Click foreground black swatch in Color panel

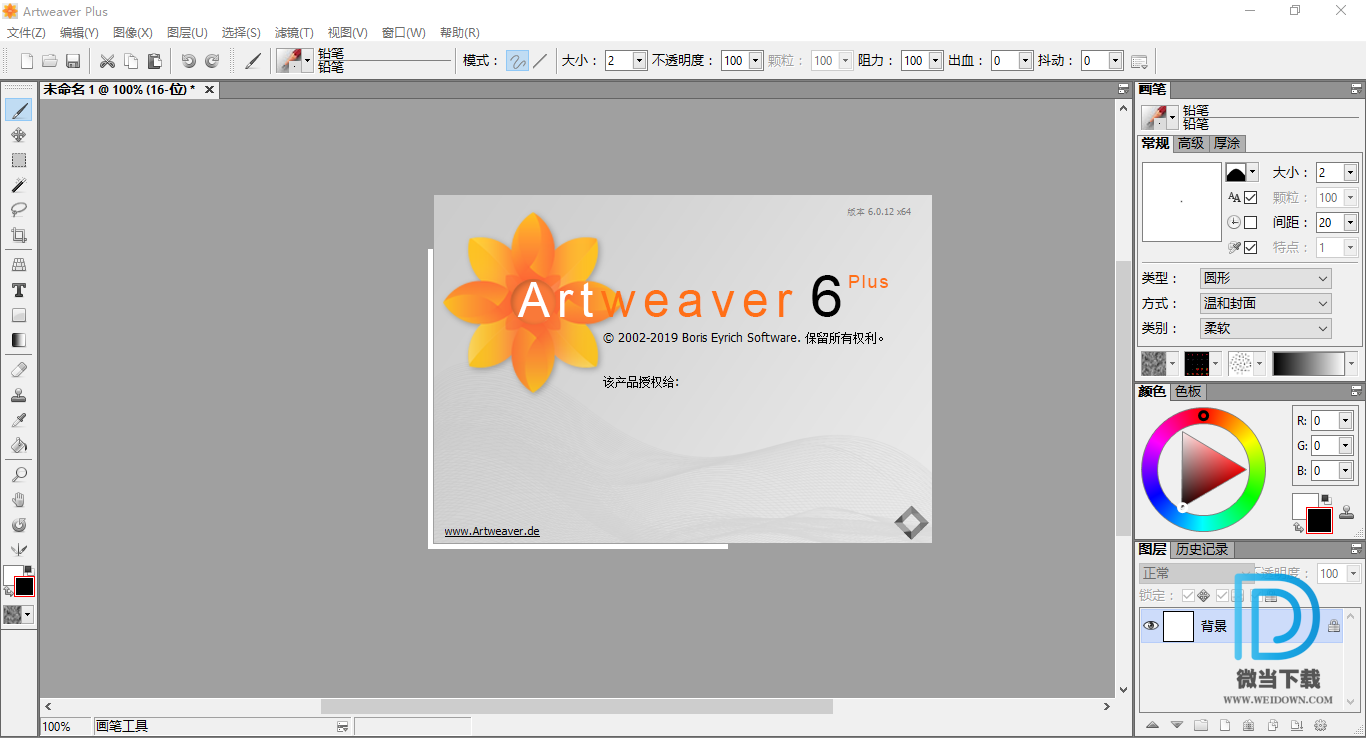[x=1319, y=520]
